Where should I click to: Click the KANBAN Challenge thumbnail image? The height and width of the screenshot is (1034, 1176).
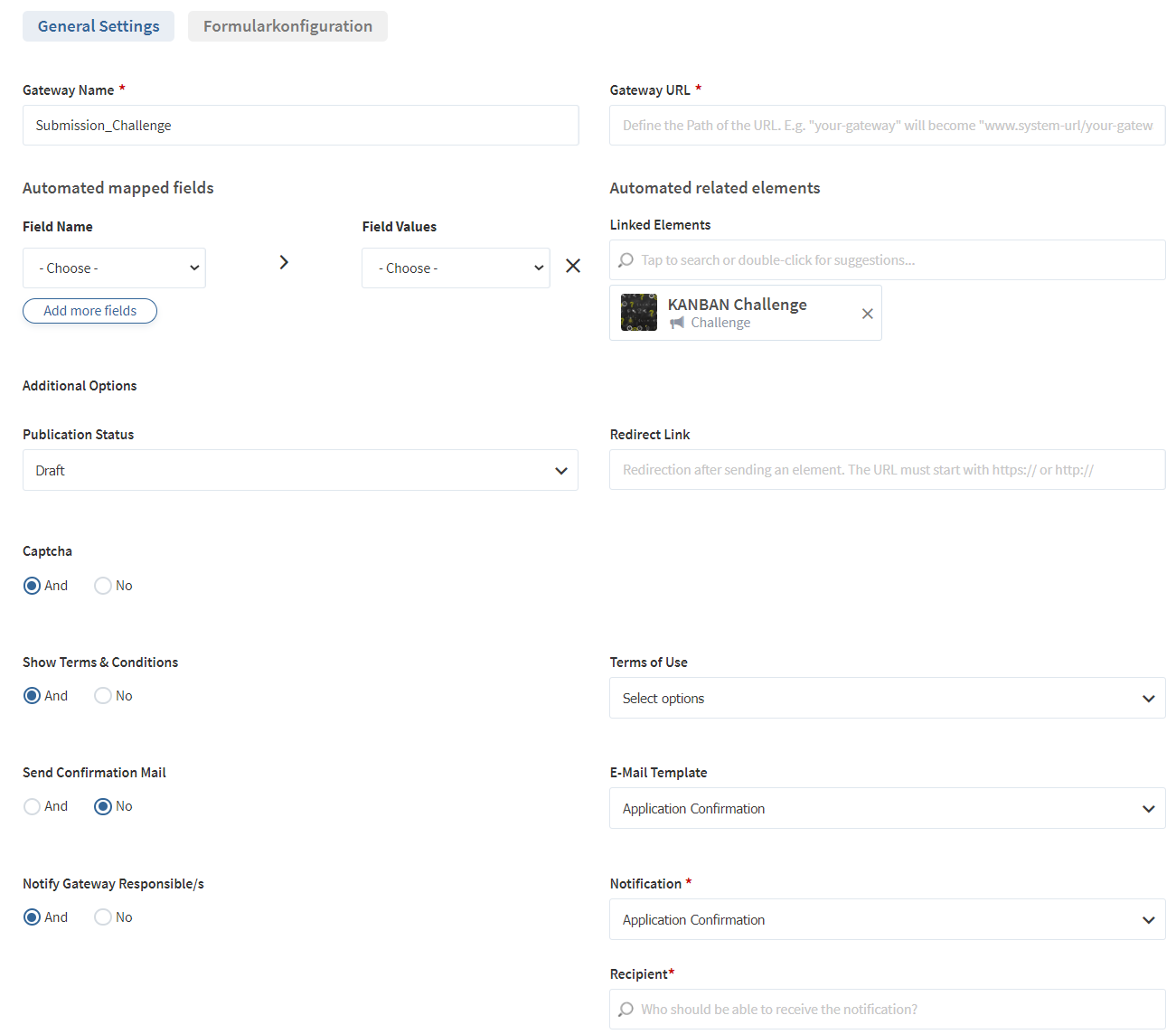click(639, 313)
